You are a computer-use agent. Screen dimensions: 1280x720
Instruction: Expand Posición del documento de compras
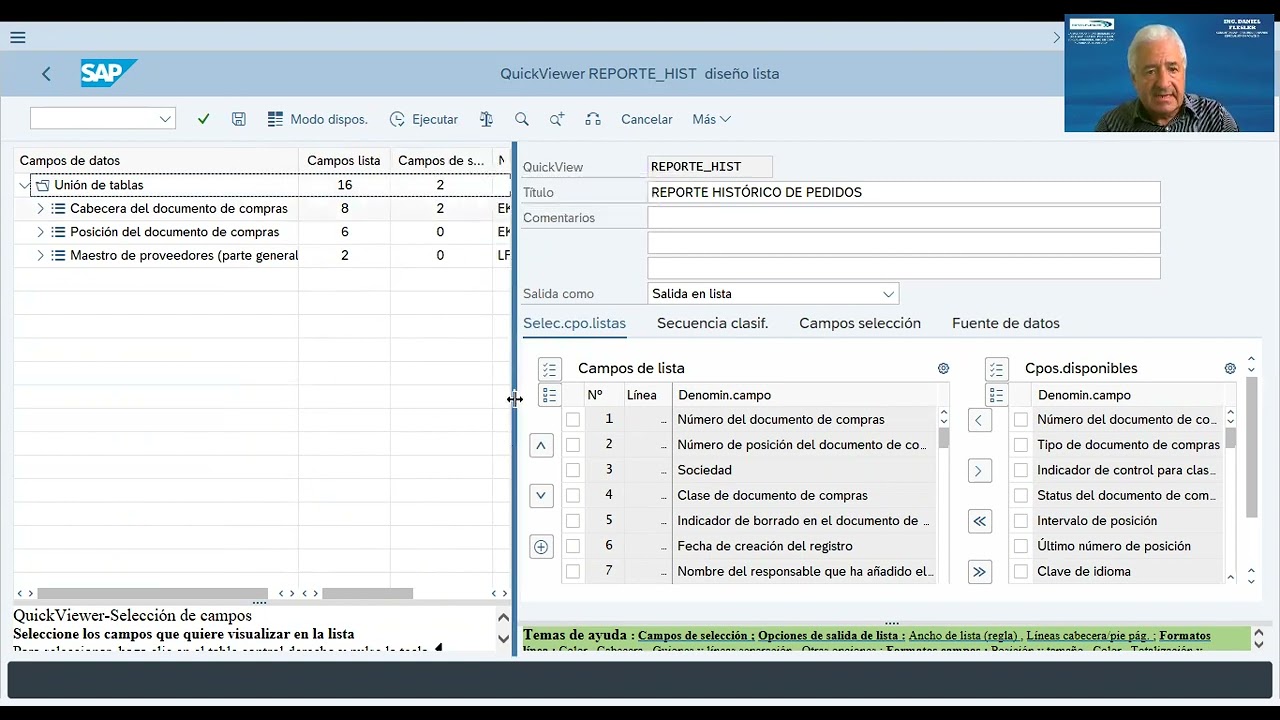(x=40, y=232)
